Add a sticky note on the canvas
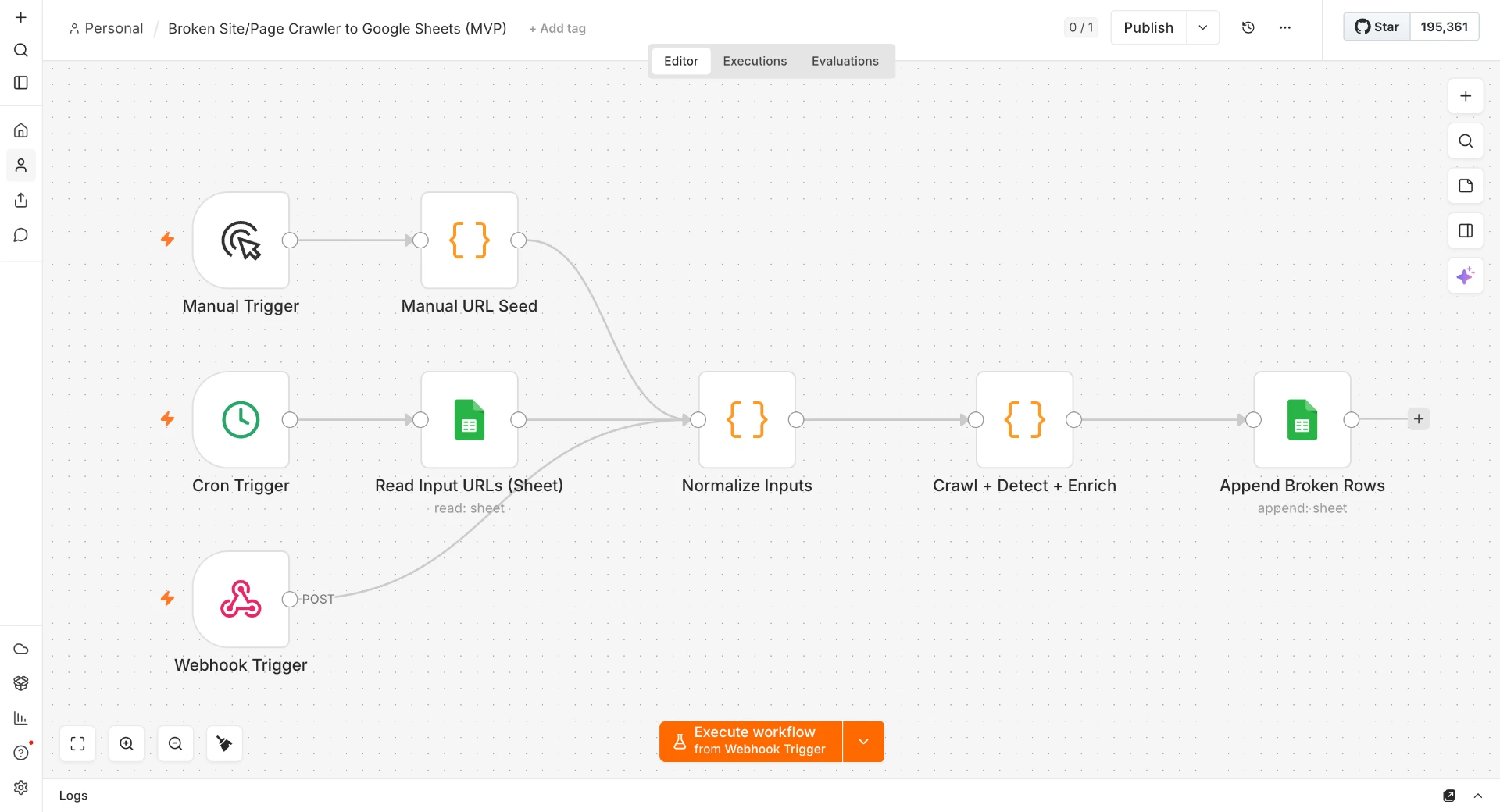 coord(1466,186)
